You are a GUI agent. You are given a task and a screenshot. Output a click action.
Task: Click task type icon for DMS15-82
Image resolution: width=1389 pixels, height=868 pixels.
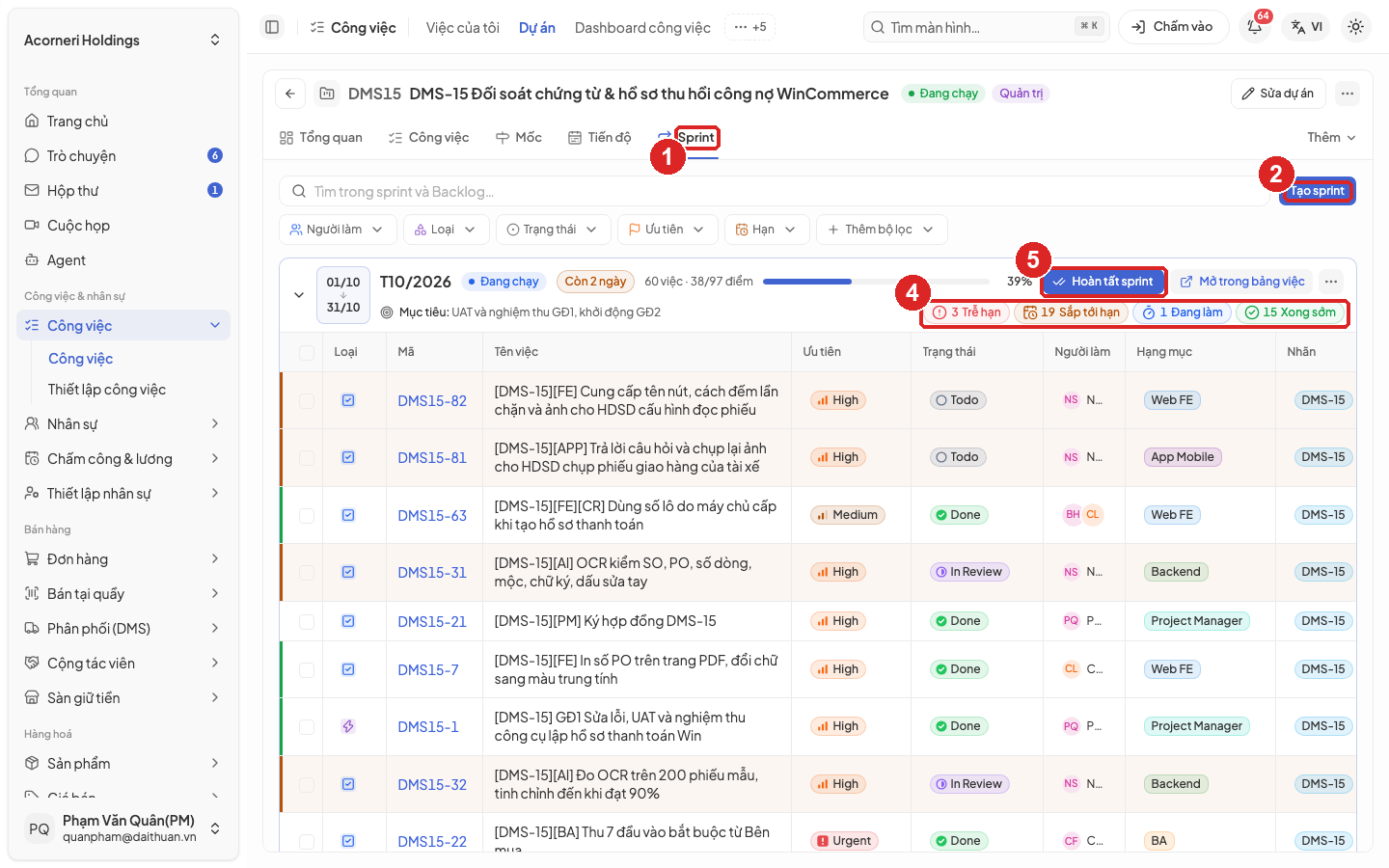[x=348, y=400]
